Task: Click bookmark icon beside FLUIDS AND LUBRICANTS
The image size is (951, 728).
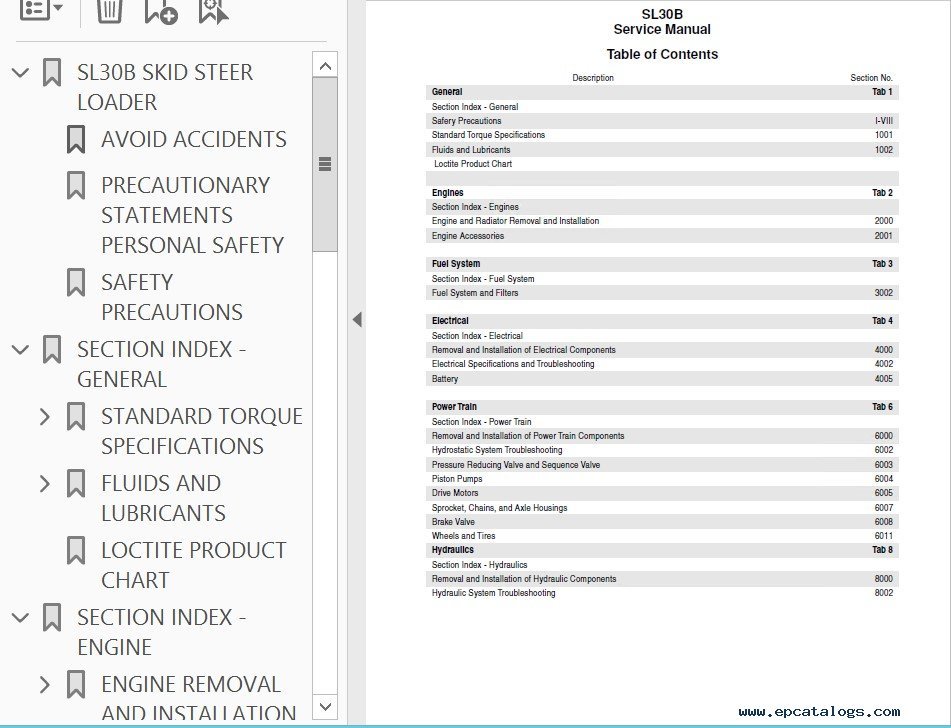Action: (76, 484)
